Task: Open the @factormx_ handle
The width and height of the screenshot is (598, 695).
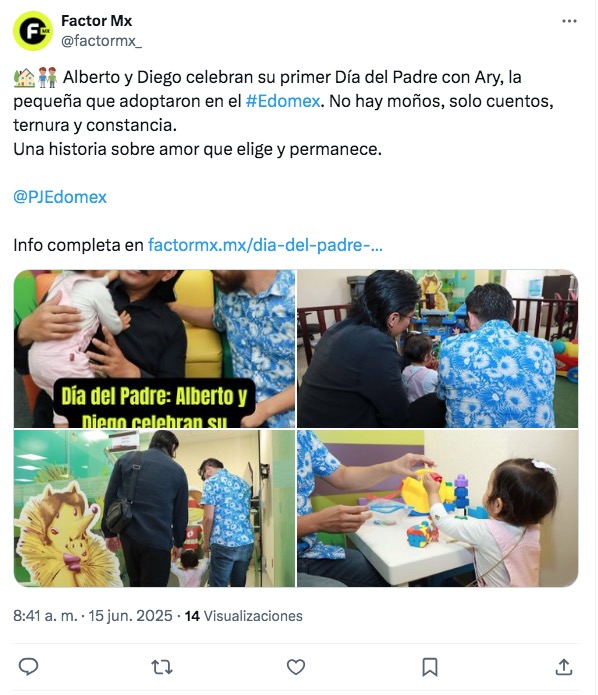Action: [x=102, y=41]
